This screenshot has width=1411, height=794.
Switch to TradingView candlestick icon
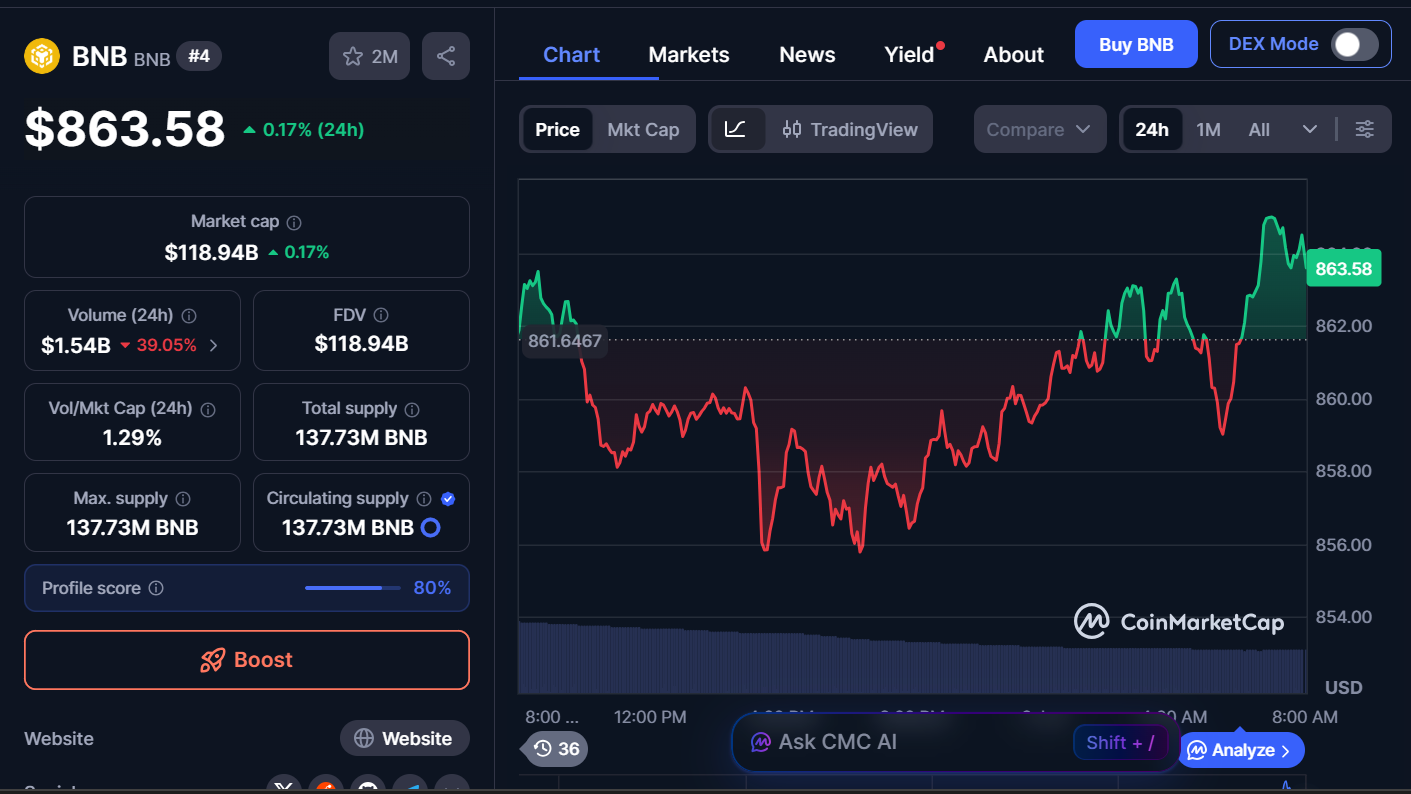click(793, 129)
